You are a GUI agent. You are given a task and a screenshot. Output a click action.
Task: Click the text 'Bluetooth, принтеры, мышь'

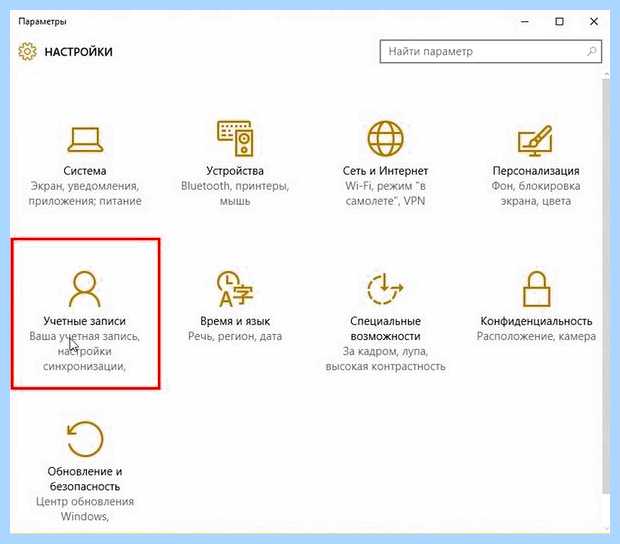click(235, 193)
